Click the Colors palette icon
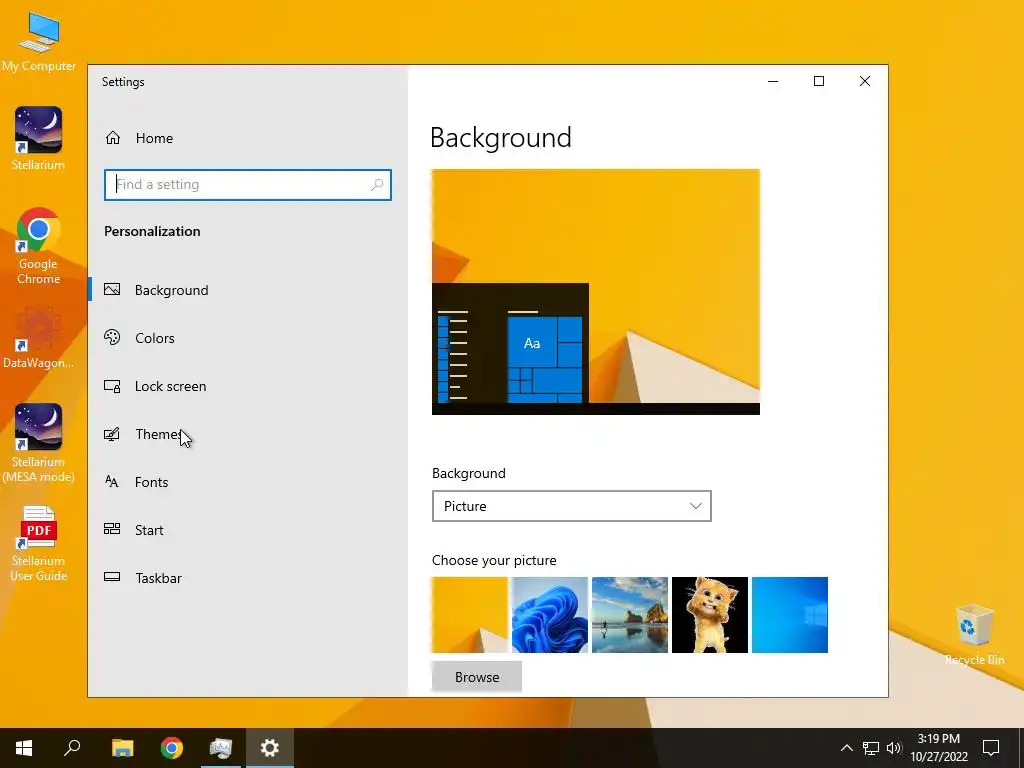Image resolution: width=1024 pixels, height=768 pixels. (112, 338)
